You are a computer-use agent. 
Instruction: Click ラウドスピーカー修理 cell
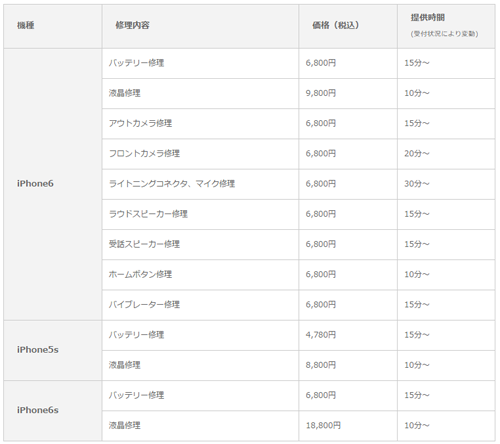tap(200, 214)
